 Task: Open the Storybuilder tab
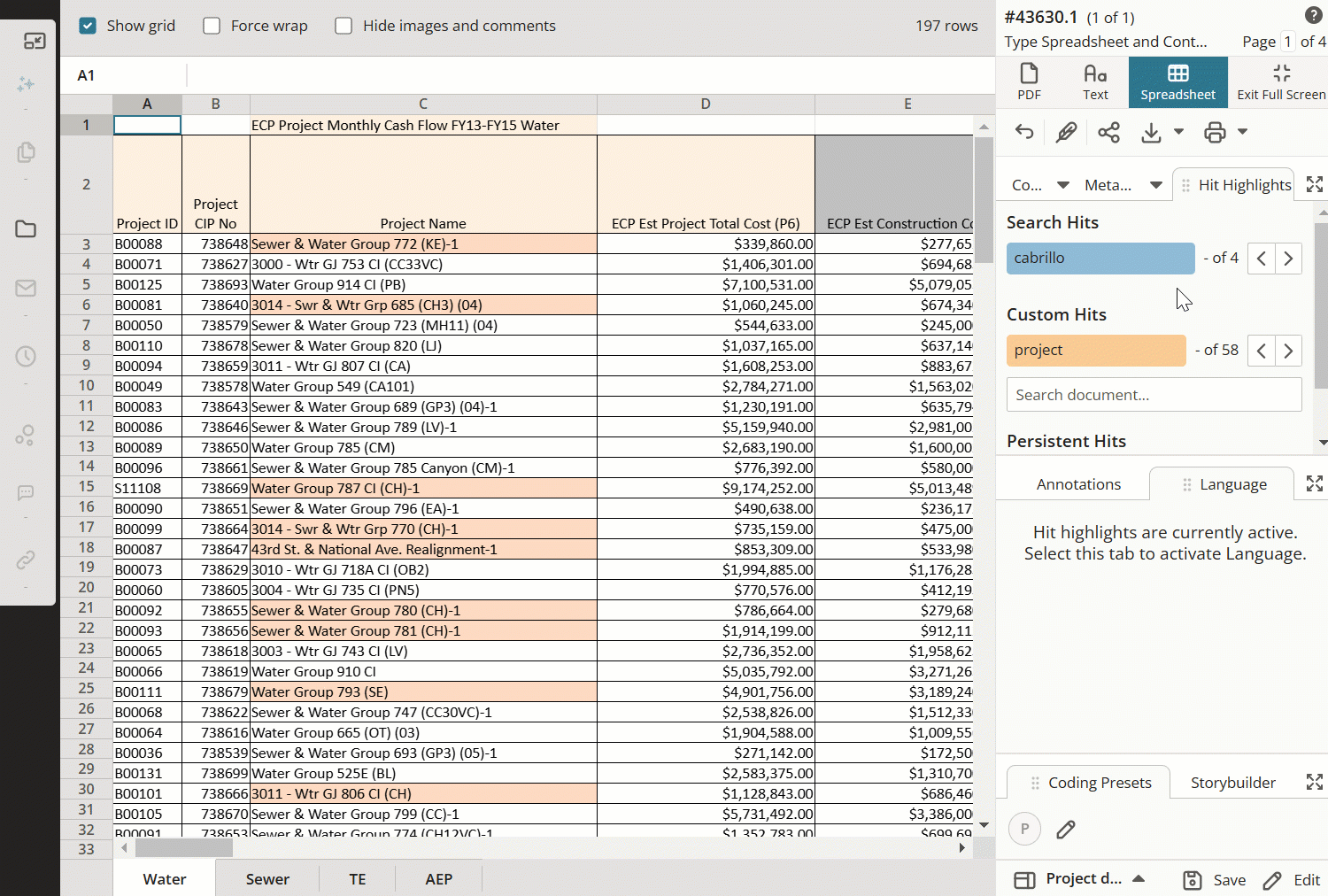1232,783
